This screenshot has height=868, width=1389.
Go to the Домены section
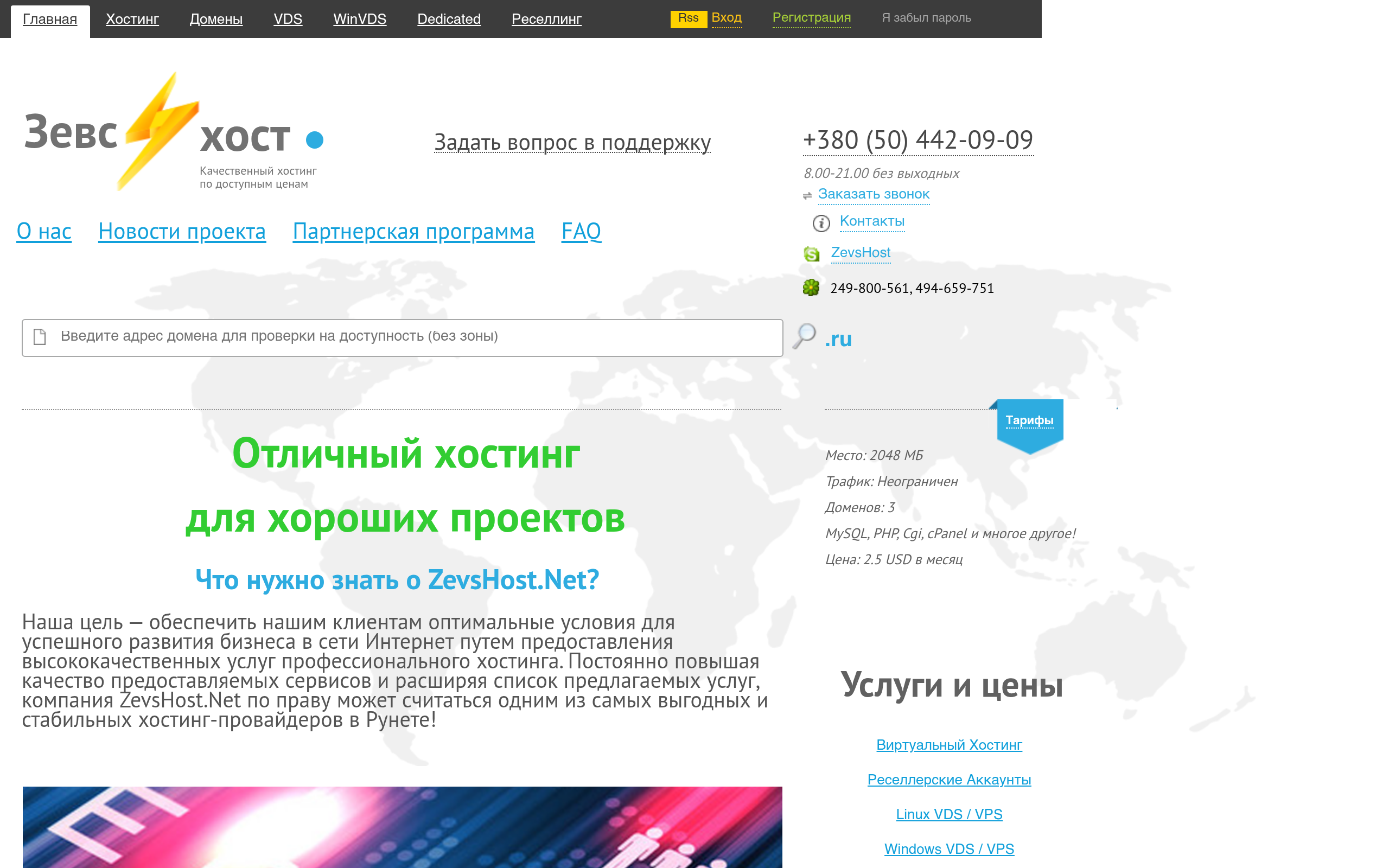pyautogui.click(x=216, y=20)
